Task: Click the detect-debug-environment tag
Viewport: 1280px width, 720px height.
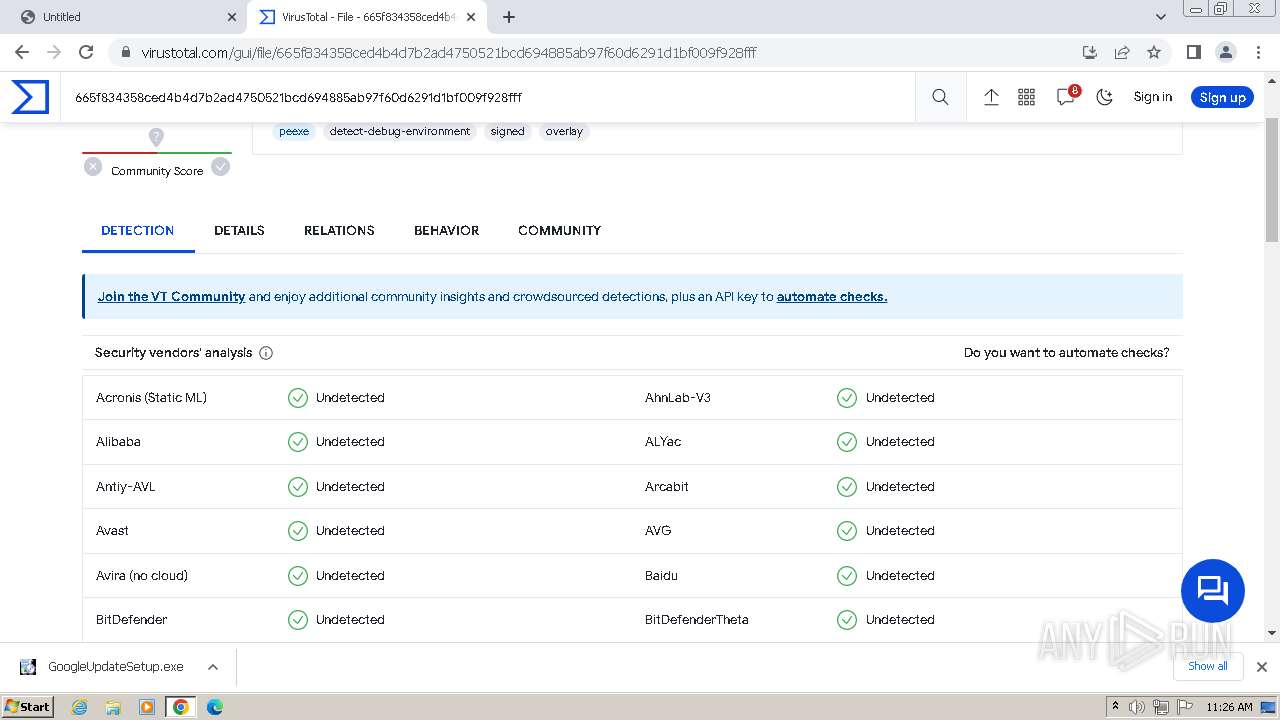Action: (x=400, y=131)
